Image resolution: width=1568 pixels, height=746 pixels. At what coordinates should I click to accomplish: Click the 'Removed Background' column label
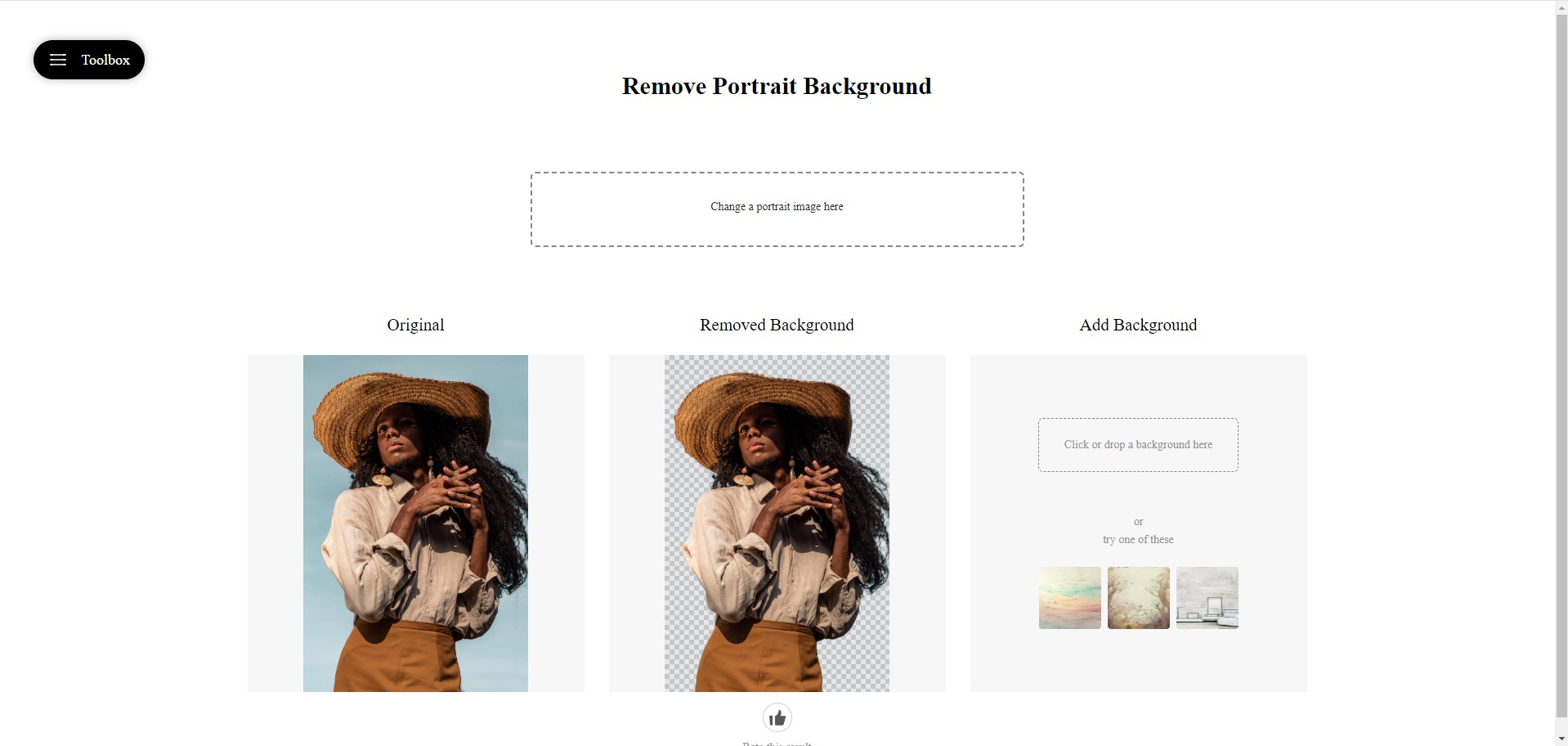point(777,325)
